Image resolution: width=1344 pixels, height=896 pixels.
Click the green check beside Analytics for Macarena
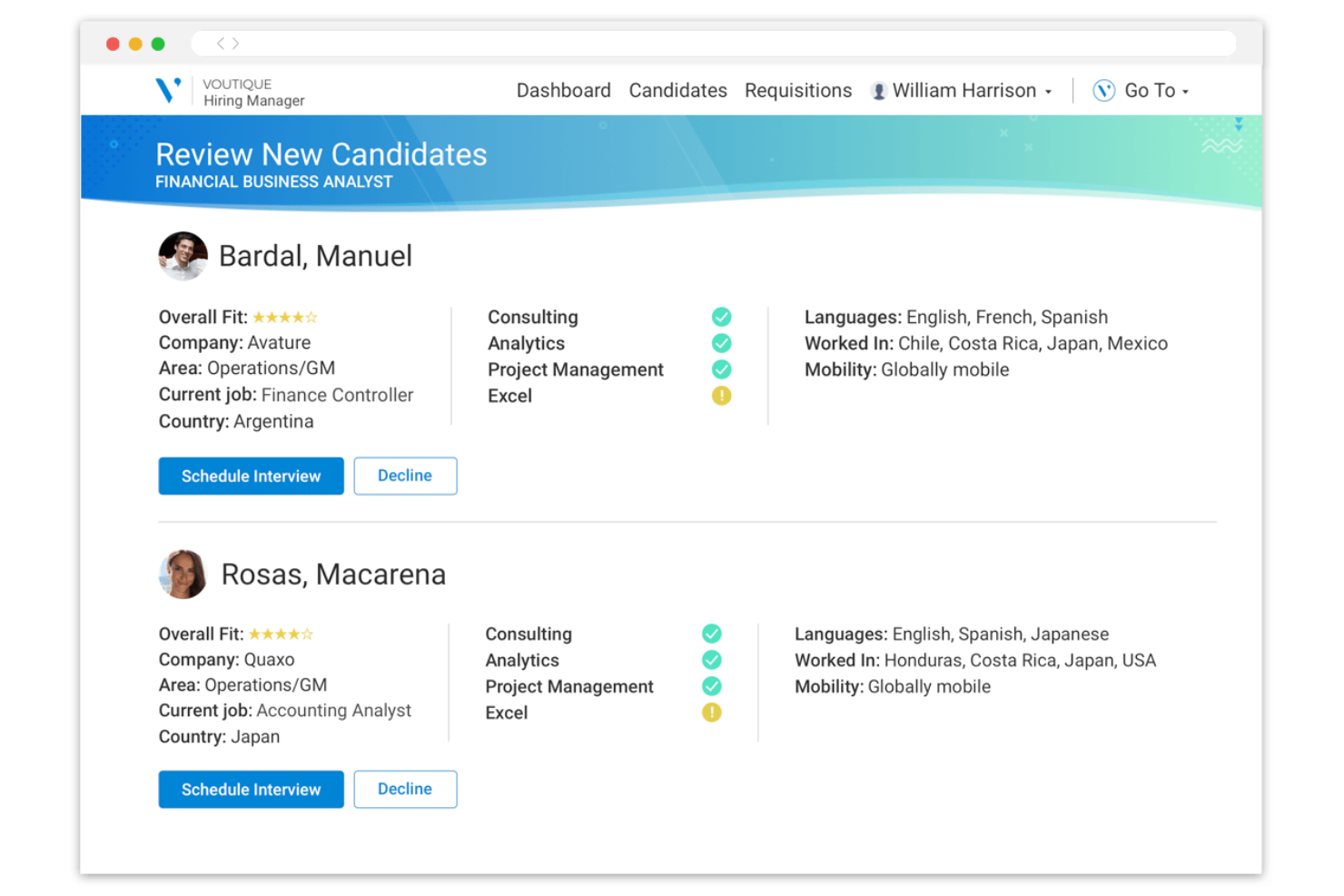pos(711,660)
